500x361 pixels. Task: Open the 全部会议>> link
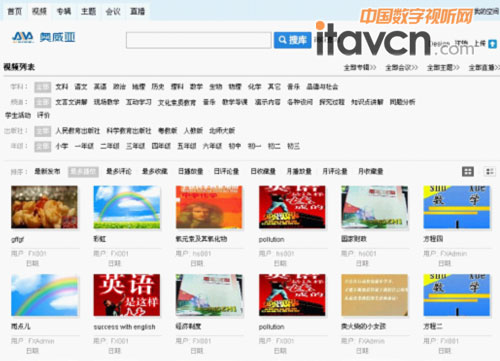click(x=402, y=68)
